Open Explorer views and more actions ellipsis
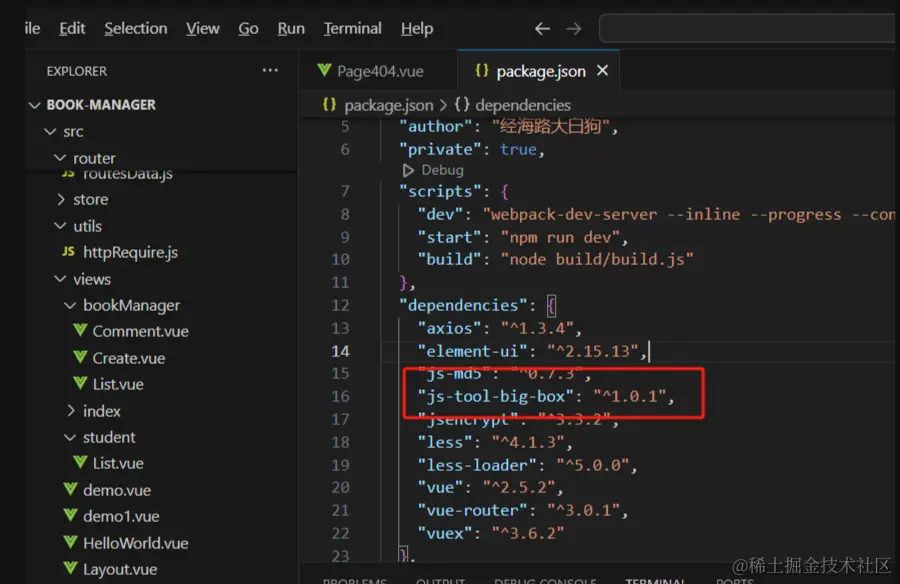900x584 pixels. coord(270,71)
